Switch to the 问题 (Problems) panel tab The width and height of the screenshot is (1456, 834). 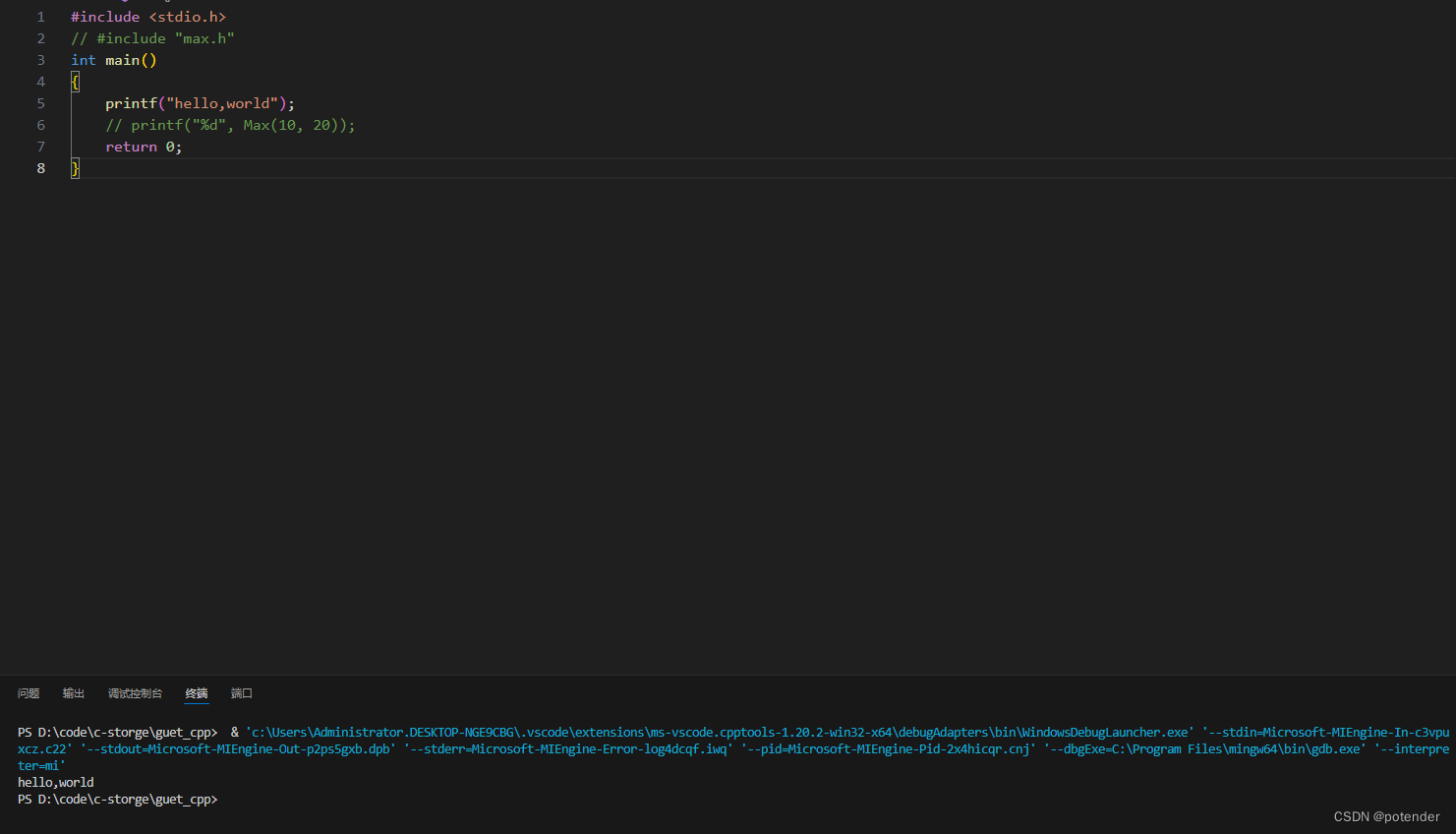(x=28, y=692)
